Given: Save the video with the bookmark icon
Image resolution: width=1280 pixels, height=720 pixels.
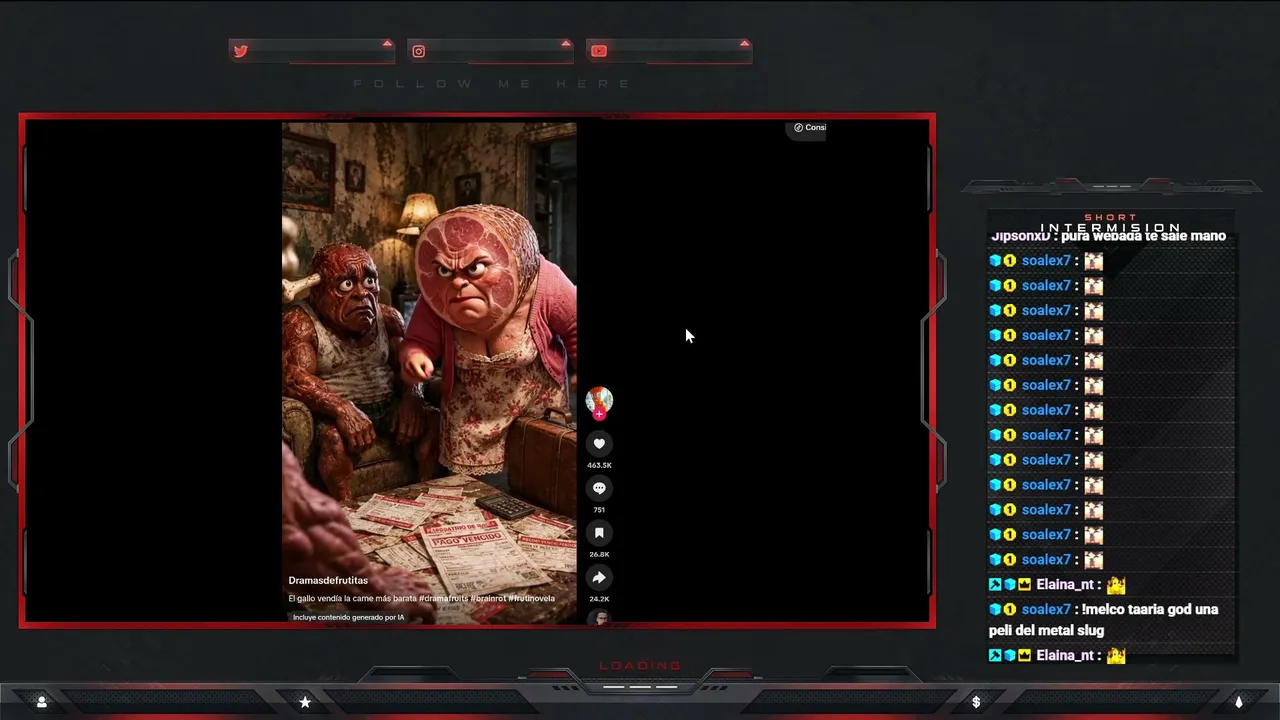Looking at the screenshot, I should point(599,533).
